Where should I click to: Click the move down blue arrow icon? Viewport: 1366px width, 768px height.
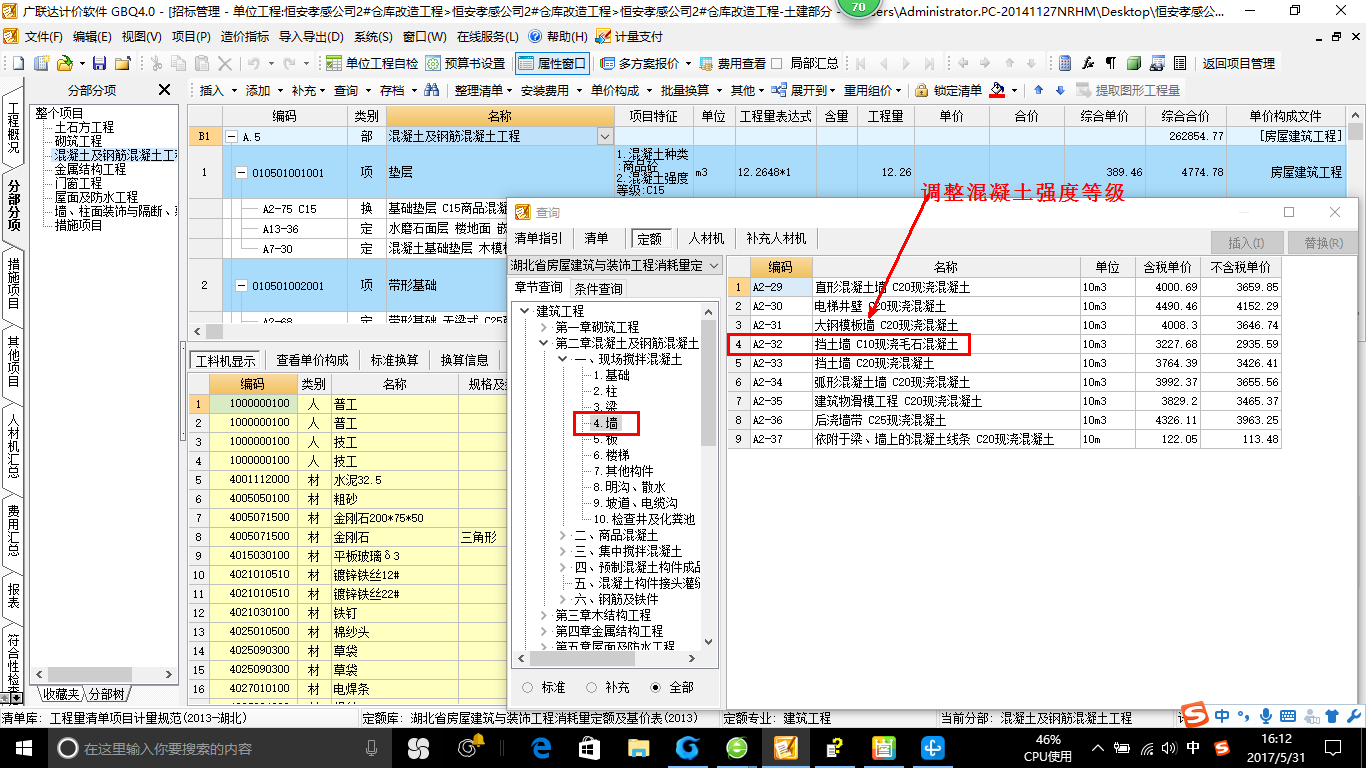click(x=1059, y=90)
